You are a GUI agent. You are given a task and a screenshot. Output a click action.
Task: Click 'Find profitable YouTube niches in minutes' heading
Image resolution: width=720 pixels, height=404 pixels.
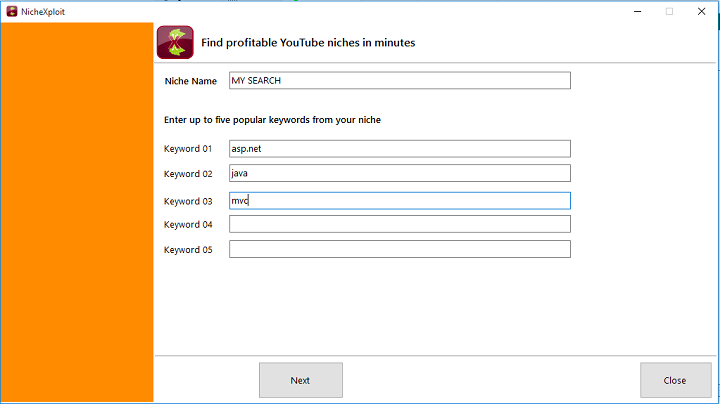pyautogui.click(x=308, y=43)
